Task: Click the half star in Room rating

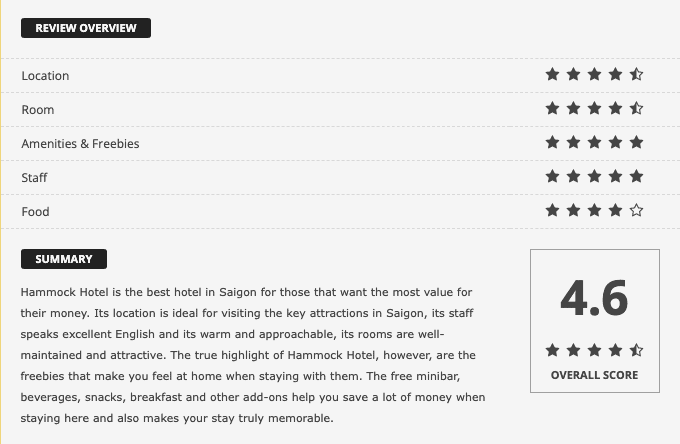Action: click(x=636, y=108)
